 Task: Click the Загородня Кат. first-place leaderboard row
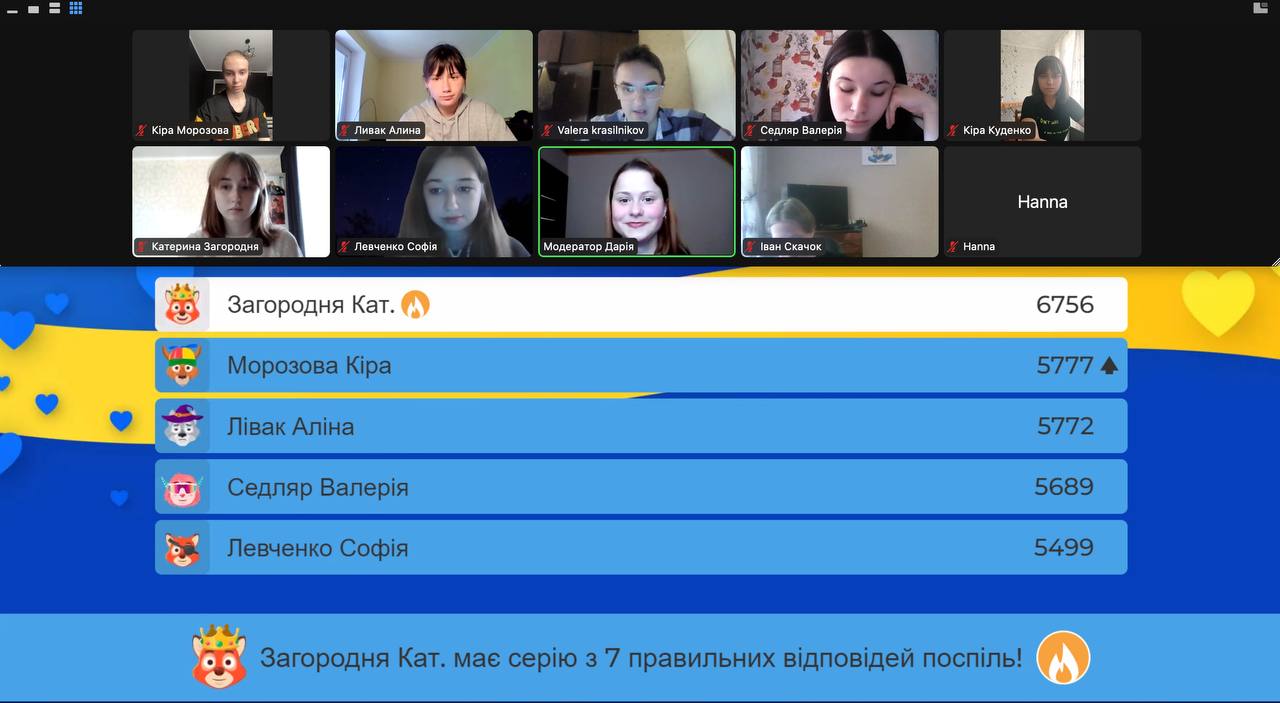[640, 305]
